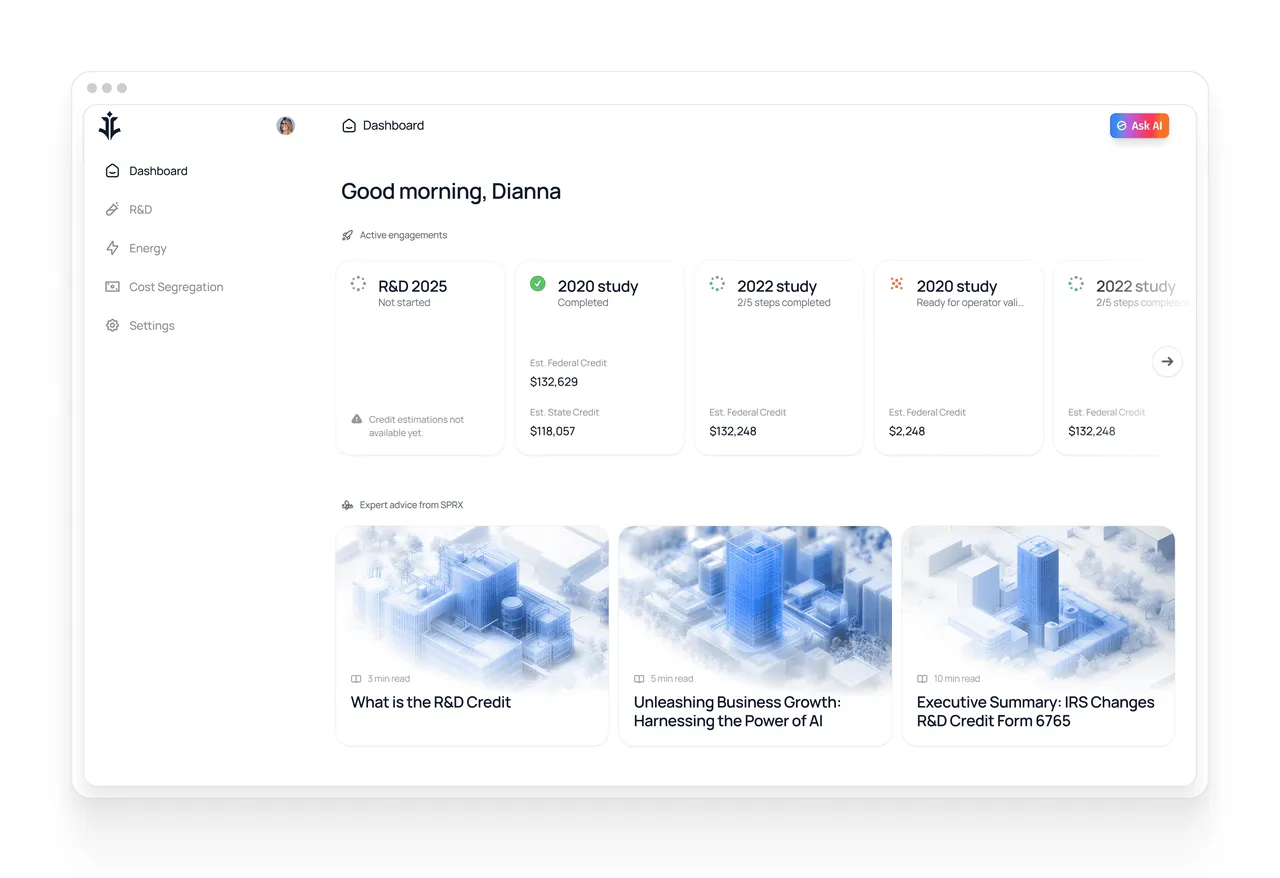Open the What is the R&D Credit article

pos(472,636)
